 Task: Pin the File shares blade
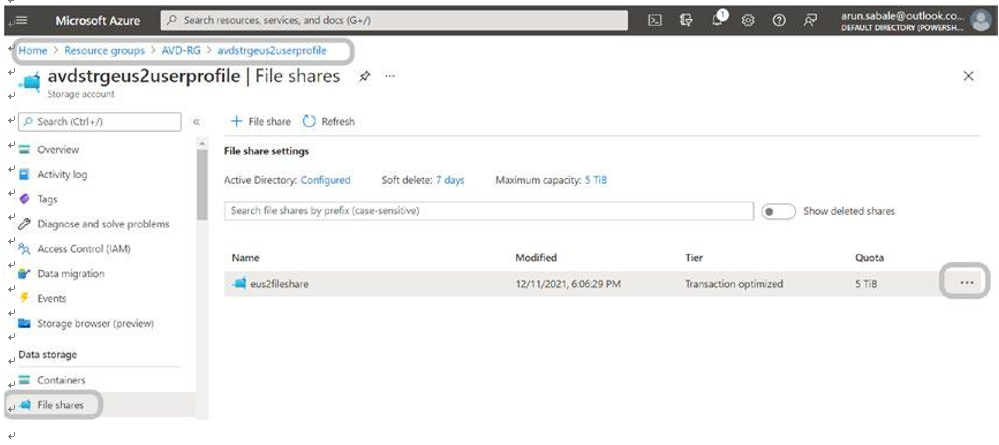364,76
